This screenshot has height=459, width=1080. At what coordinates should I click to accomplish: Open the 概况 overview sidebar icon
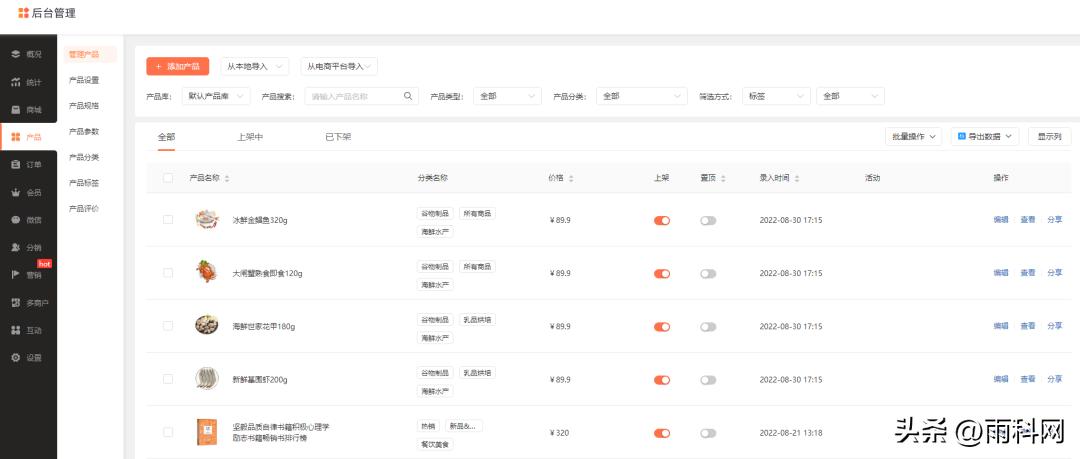(x=16, y=54)
